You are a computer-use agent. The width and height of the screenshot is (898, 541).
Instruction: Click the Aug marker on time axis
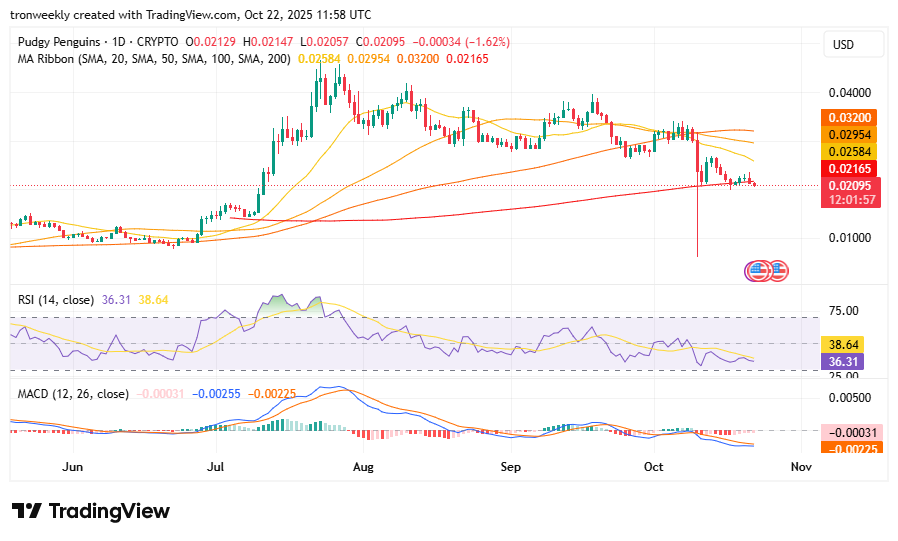click(364, 467)
